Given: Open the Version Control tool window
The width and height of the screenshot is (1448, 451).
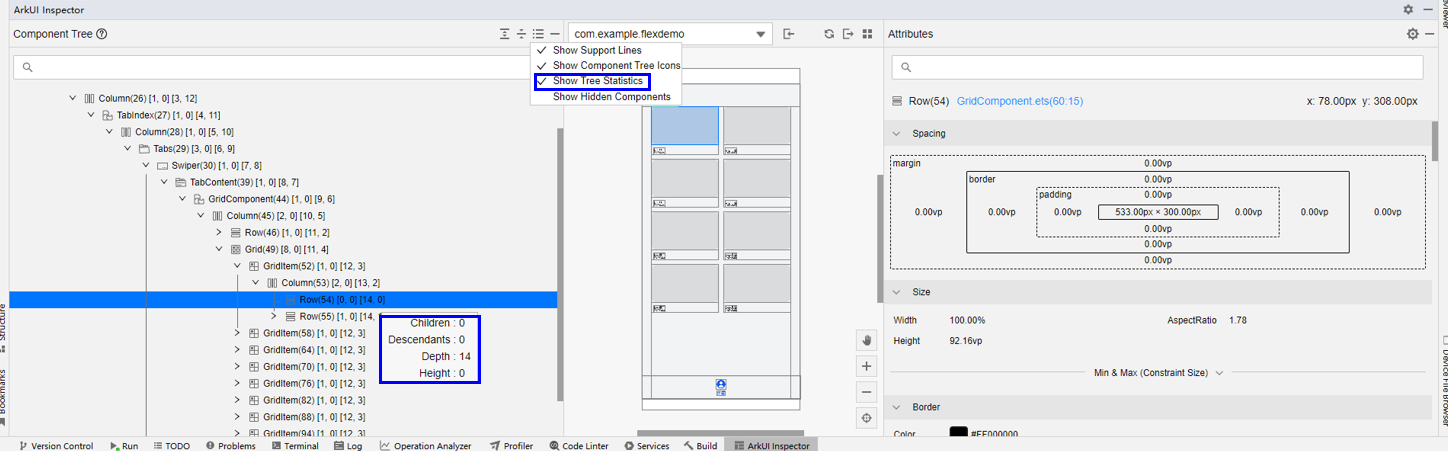Looking at the screenshot, I should pos(55,446).
